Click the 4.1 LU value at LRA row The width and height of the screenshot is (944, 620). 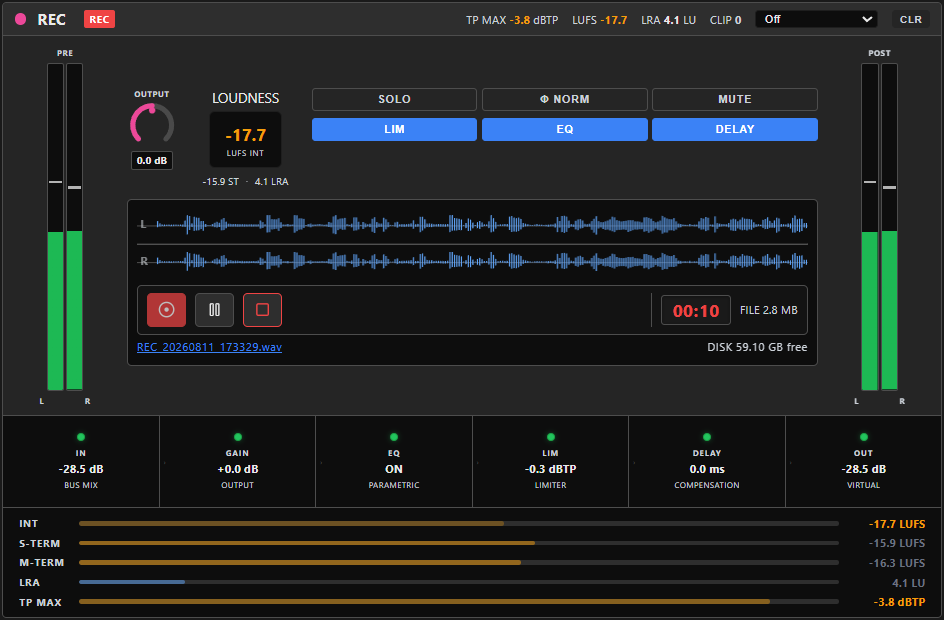tap(908, 583)
